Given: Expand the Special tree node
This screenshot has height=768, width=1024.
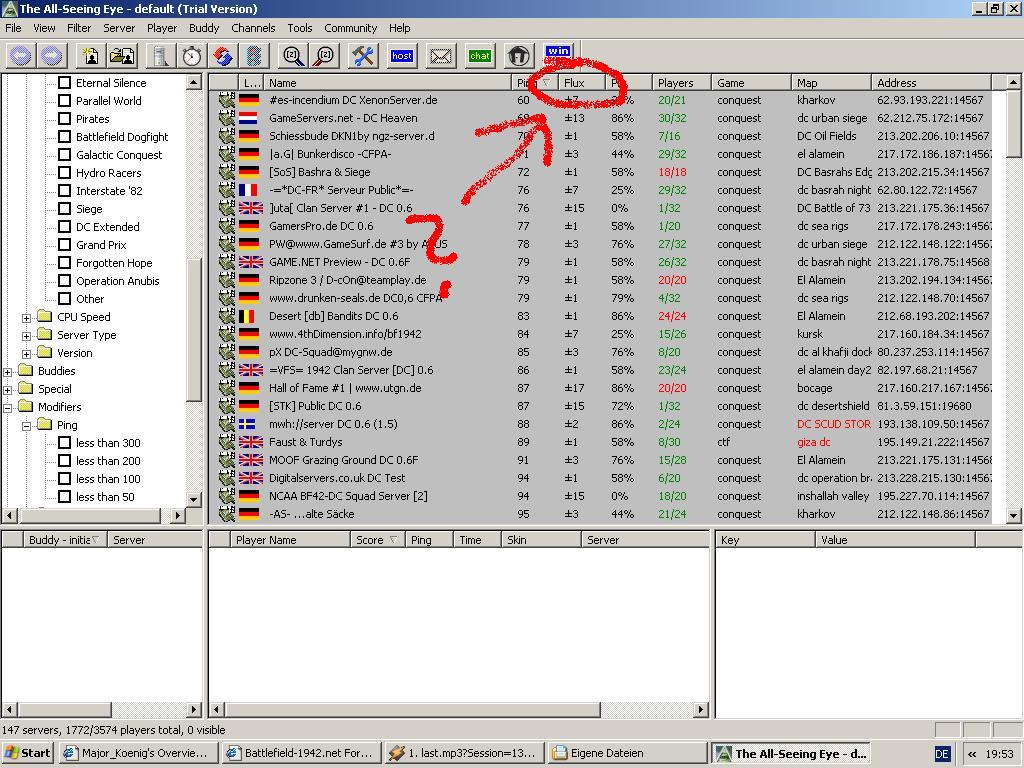Looking at the screenshot, I should click(x=8, y=390).
